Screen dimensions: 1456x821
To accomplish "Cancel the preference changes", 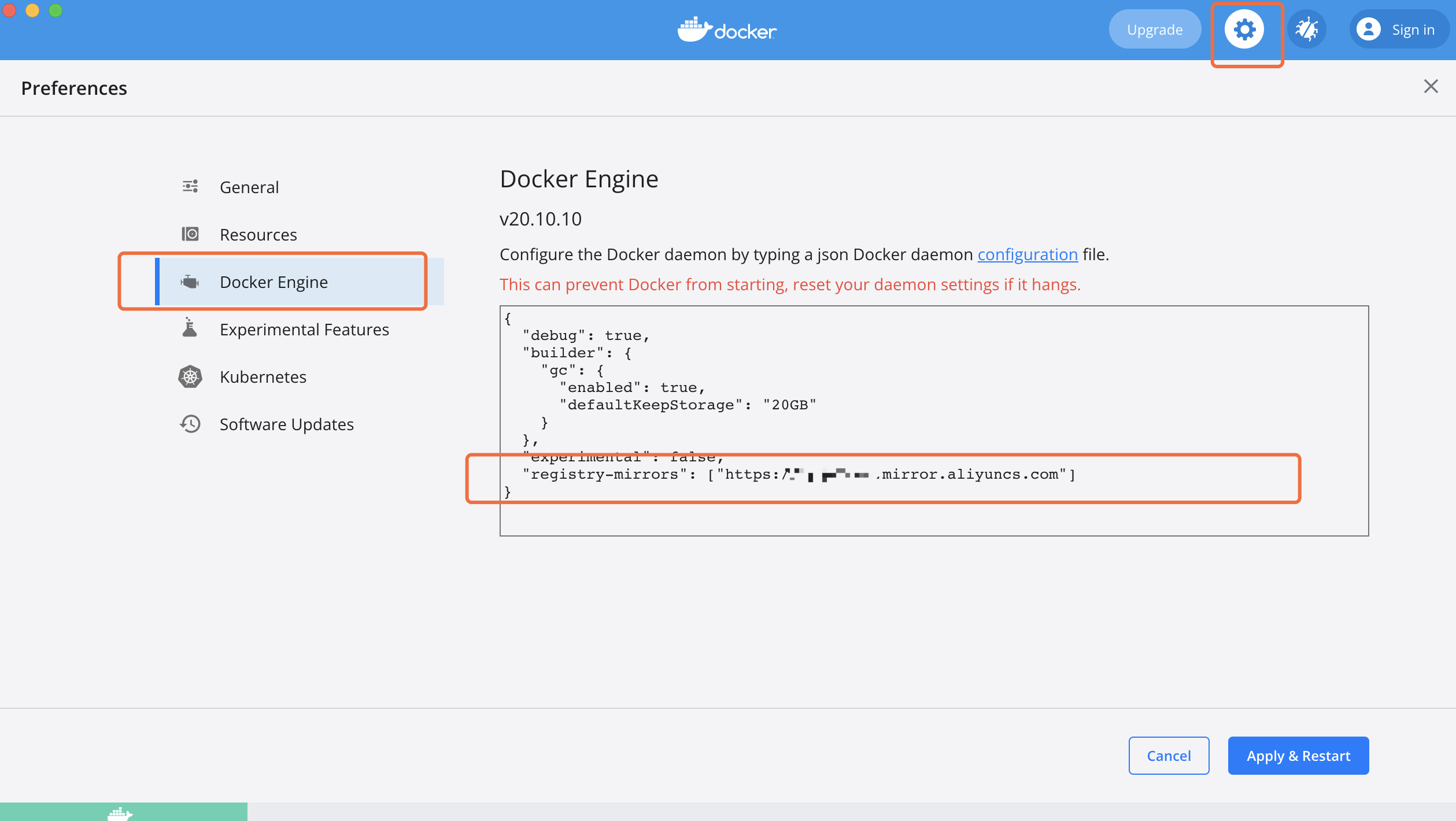I will click(1168, 756).
